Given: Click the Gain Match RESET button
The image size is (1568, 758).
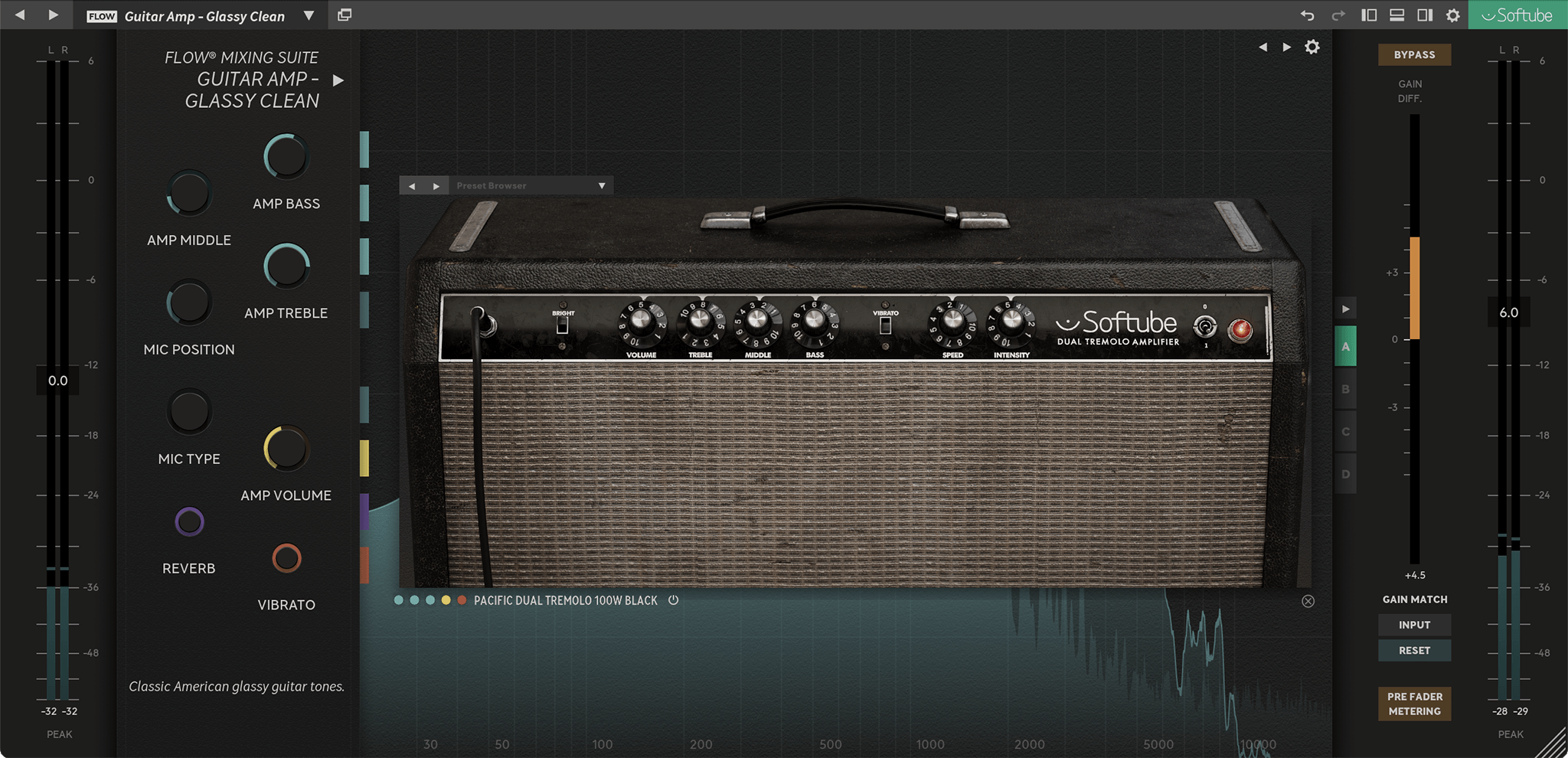Looking at the screenshot, I should (1414, 650).
